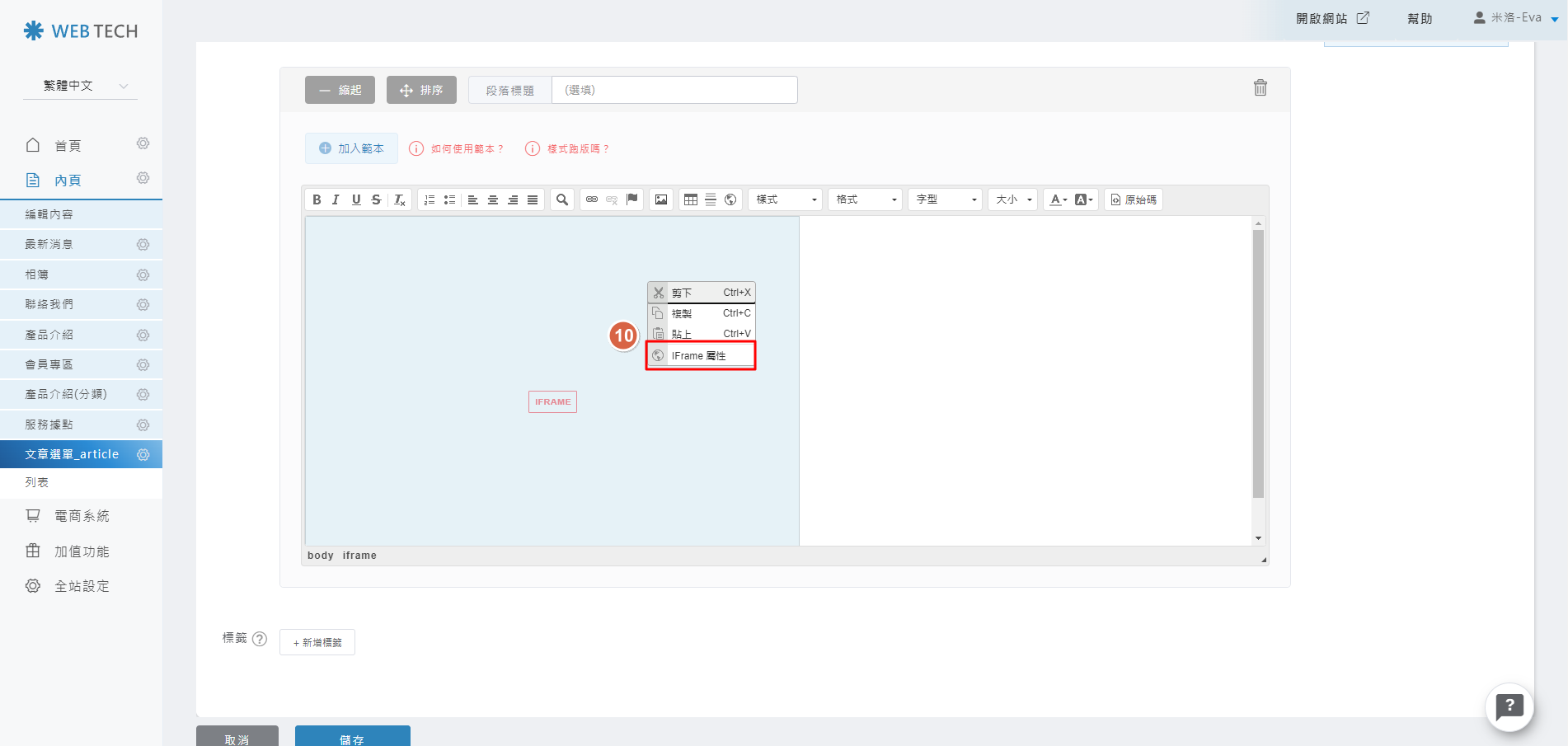Click the 儲存 save button
This screenshot has height=746, width=1568.
pyautogui.click(x=352, y=737)
